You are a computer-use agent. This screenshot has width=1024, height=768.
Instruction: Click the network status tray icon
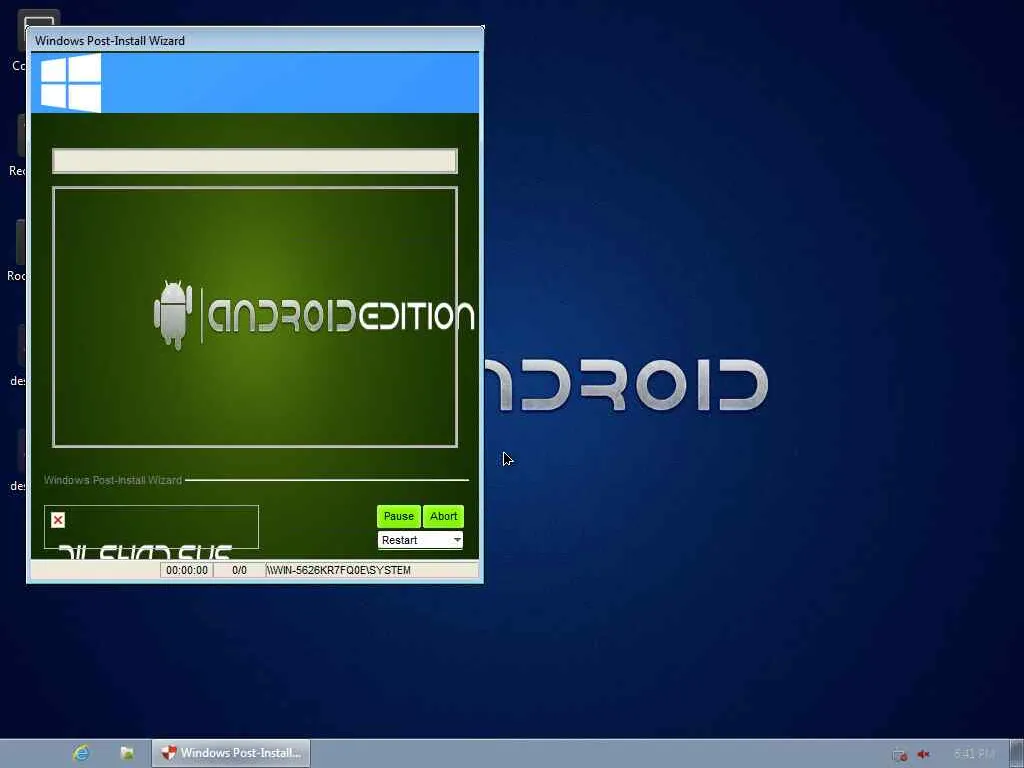tap(899, 754)
